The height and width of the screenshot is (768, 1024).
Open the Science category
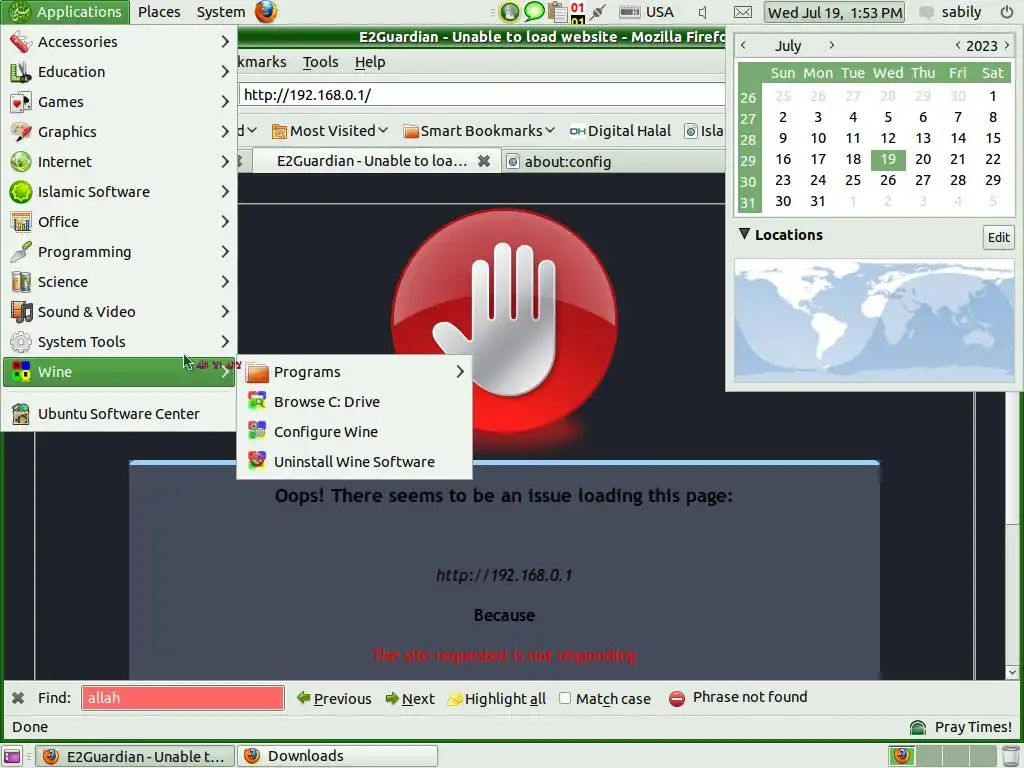(x=119, y=282)
